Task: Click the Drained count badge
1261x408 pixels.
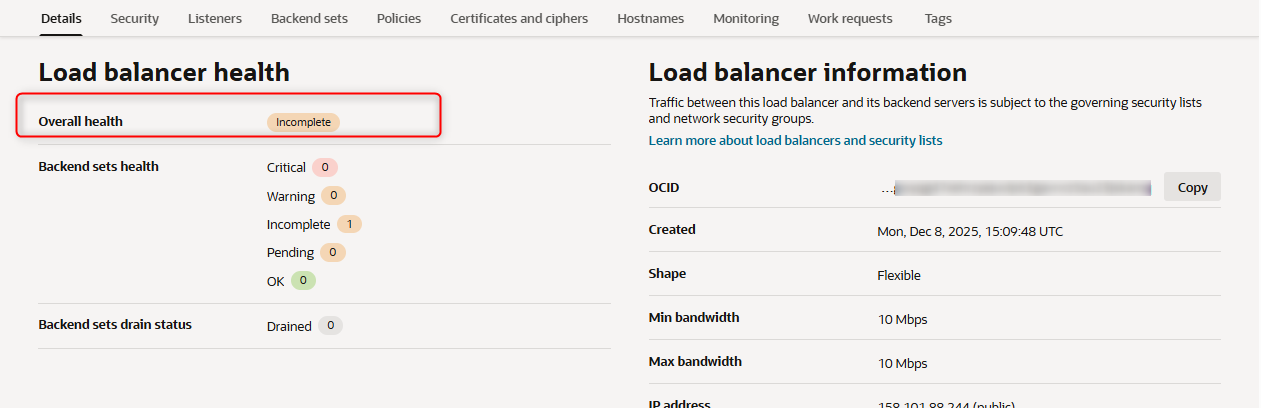Action: click(330, 326)
